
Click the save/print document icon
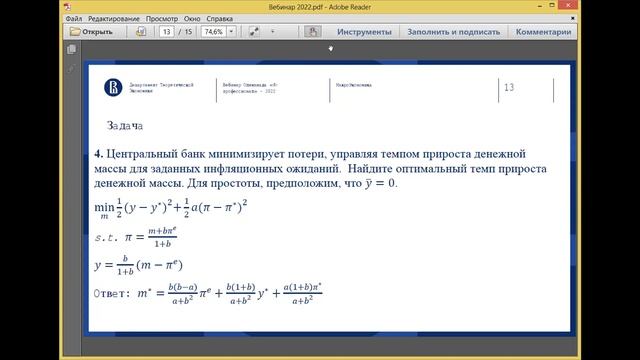(141, 31)
